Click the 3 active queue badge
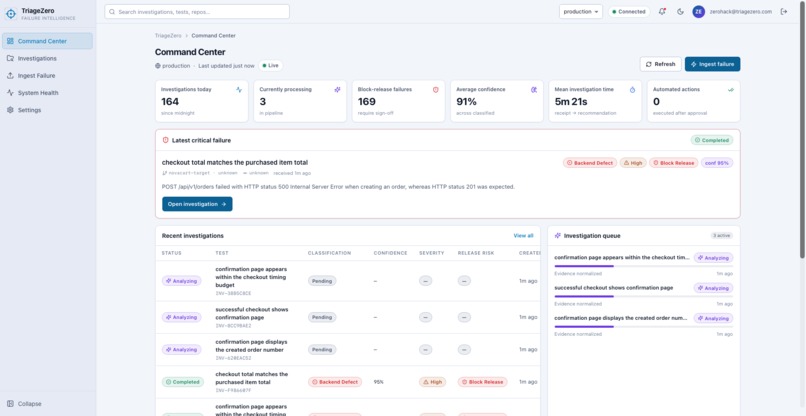The image size is (806, 416). [722, 236]
